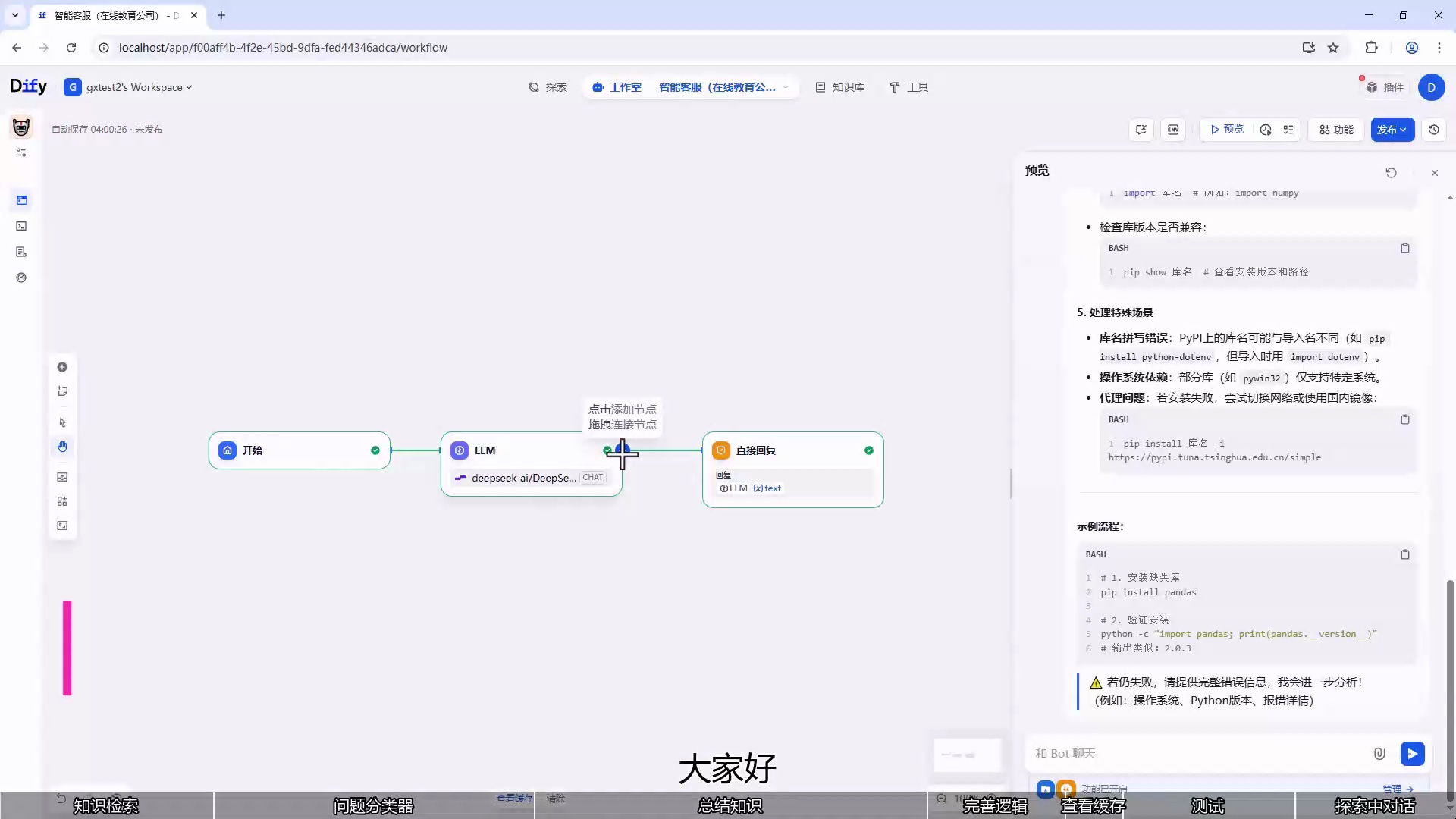
Task: Copy the 示例流程 BASH code block
Action: click(x=1404, y=554)
